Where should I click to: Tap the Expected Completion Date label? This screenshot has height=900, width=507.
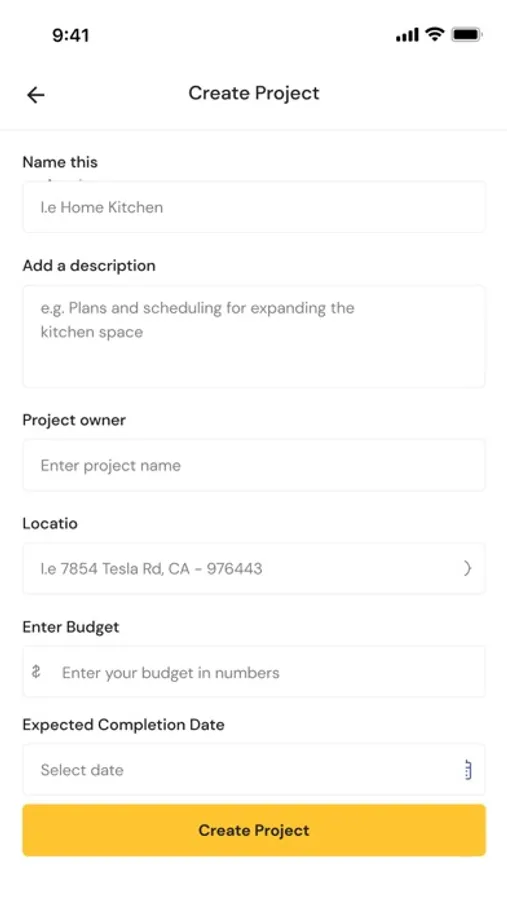(x=123, y=724)
